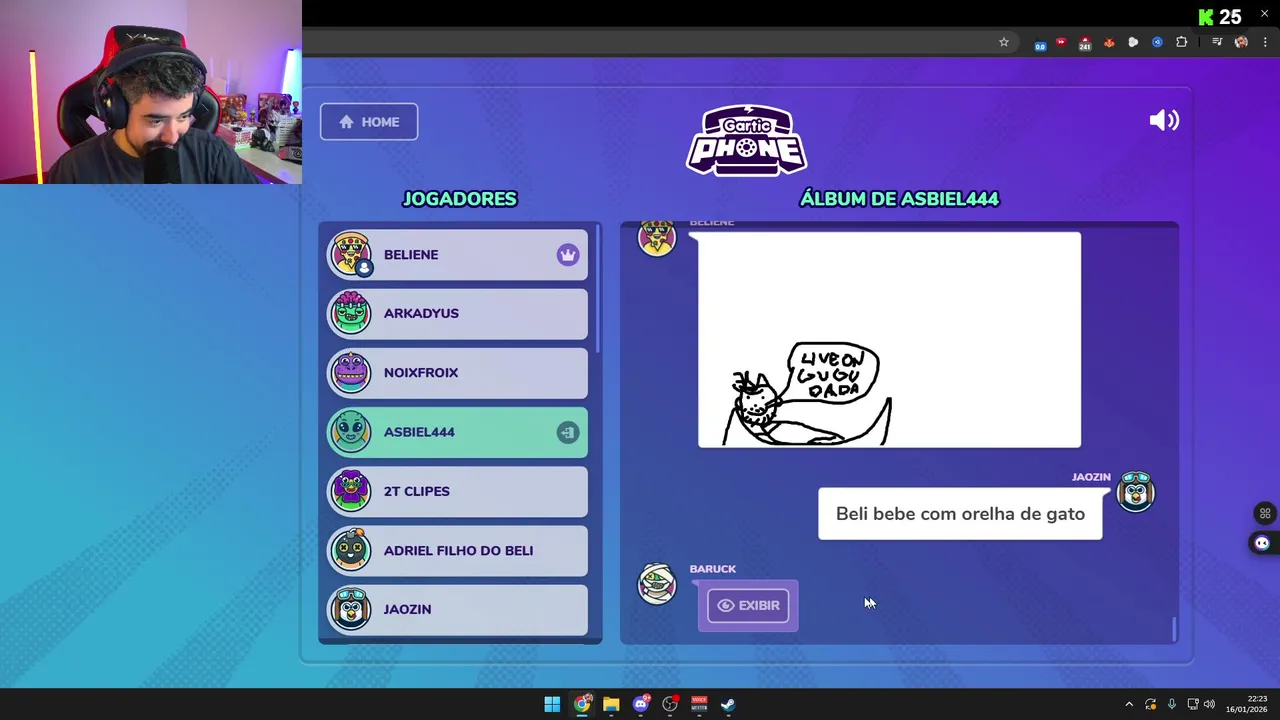
Task: Open OBS Studio from the taskbar
Action: tap(670, 704)
